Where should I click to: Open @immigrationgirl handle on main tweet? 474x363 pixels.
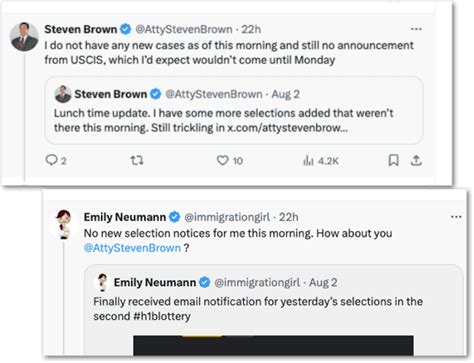227,217
